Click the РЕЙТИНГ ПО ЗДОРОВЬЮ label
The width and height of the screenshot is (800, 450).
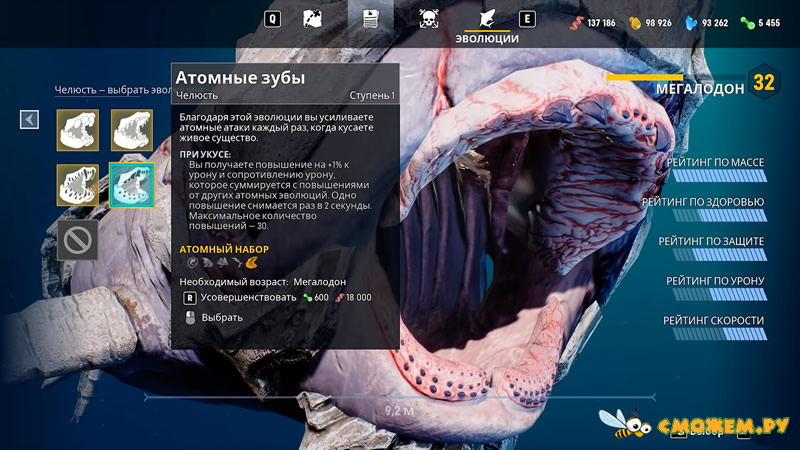[x=703, y=202]
